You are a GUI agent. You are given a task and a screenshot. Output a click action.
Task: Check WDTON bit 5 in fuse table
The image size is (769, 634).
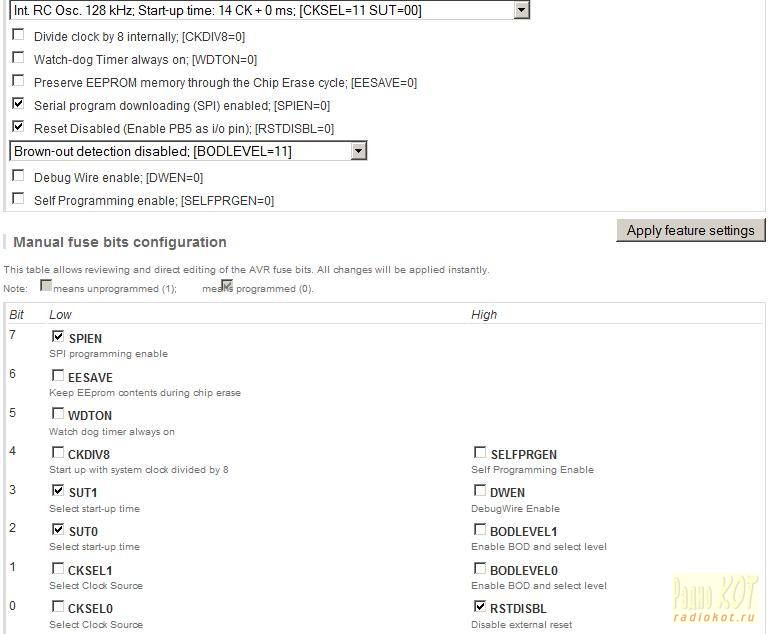click(x=58, y=415)
